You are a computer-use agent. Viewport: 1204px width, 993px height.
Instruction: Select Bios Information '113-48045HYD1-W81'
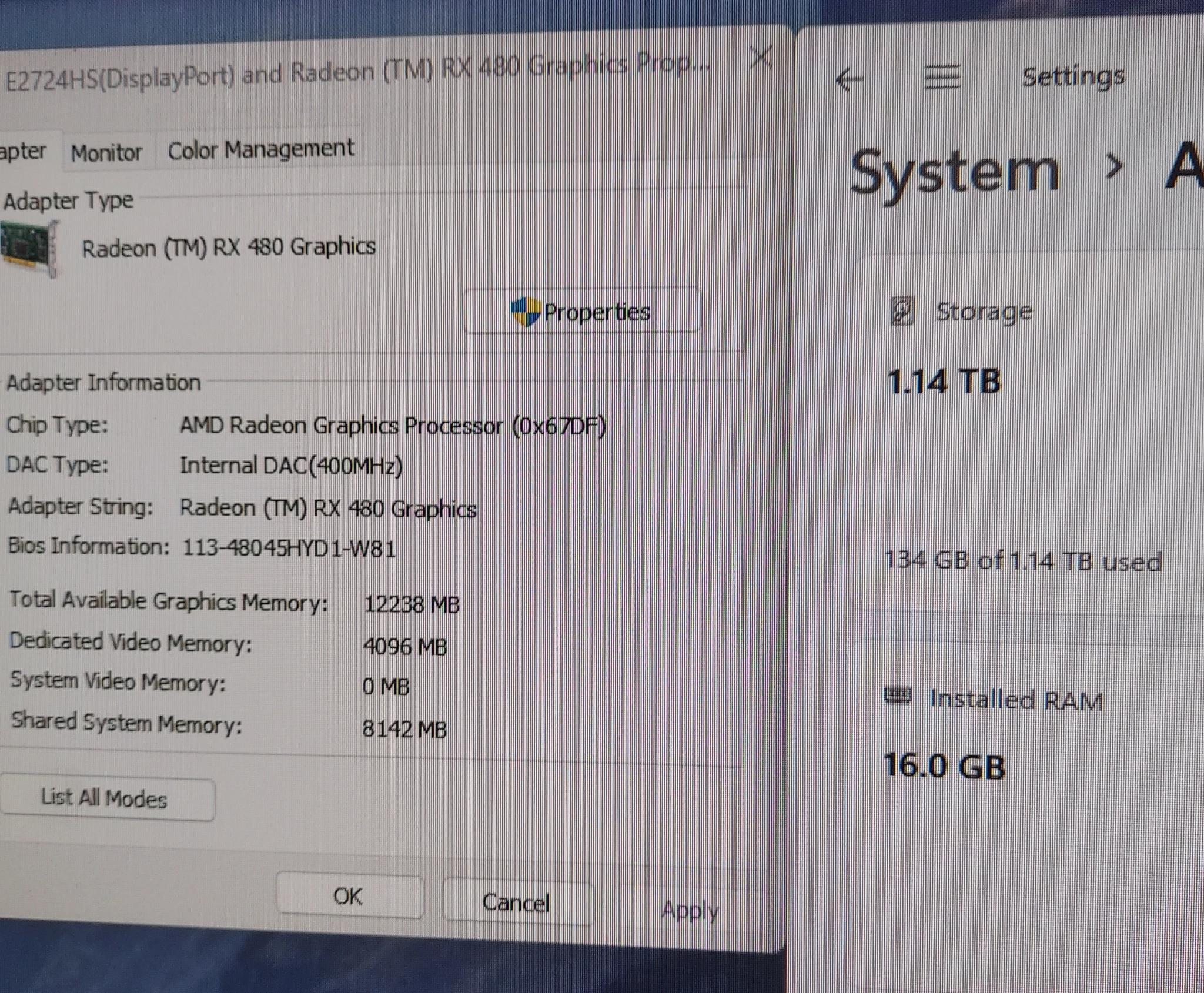click(x=289, y=549)
